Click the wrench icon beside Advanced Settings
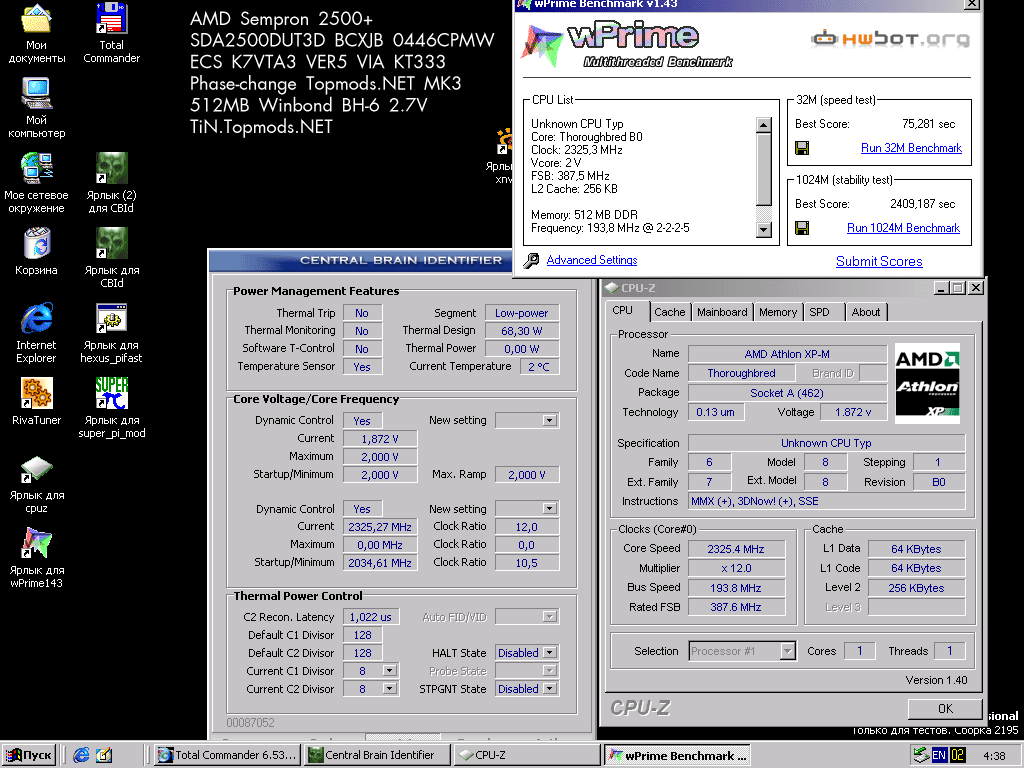Screen dimensions: 1024x768 pyautogui.click(x=531, y=261)
